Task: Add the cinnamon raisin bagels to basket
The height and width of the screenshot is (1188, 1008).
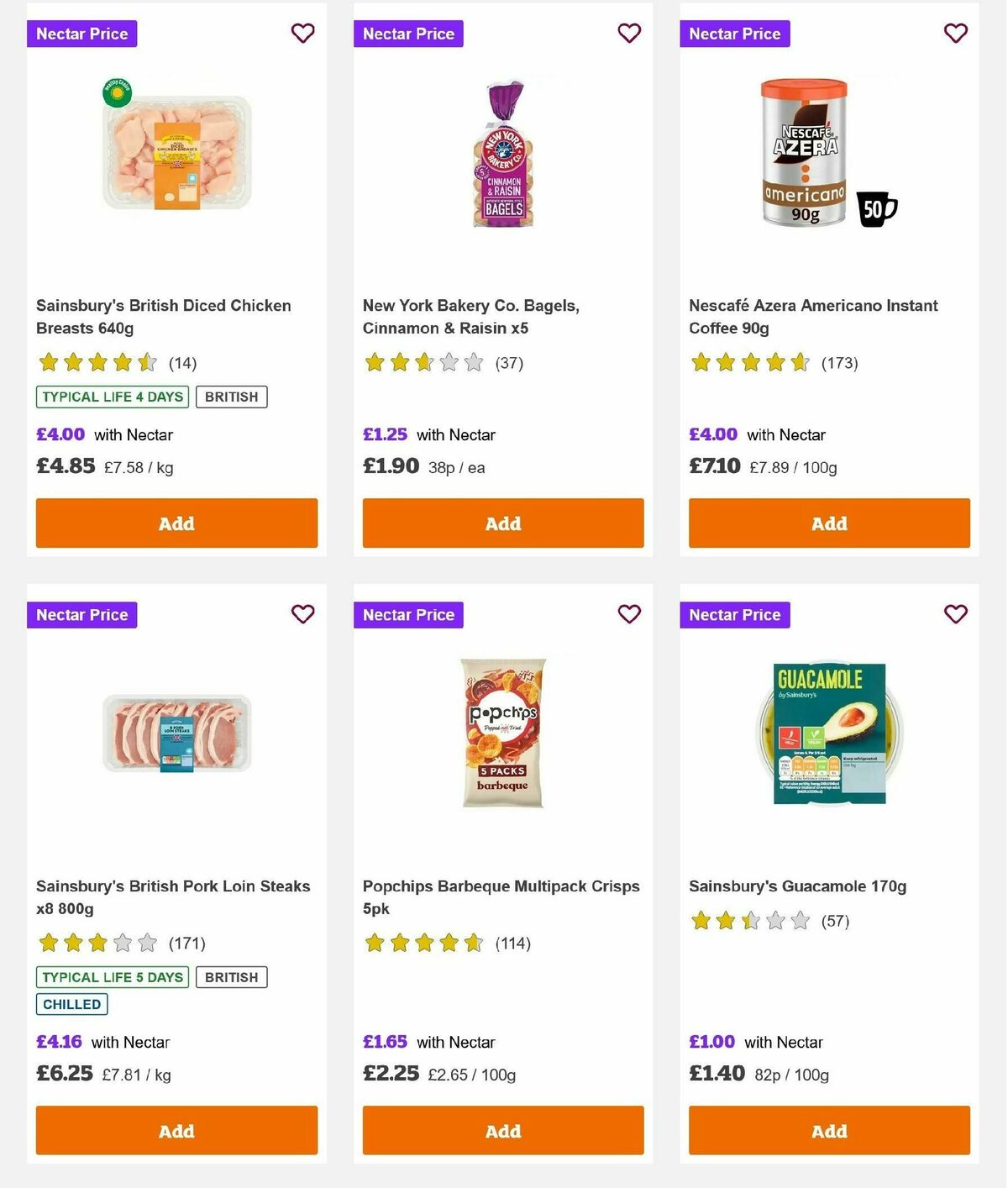Action: point(502,523)
